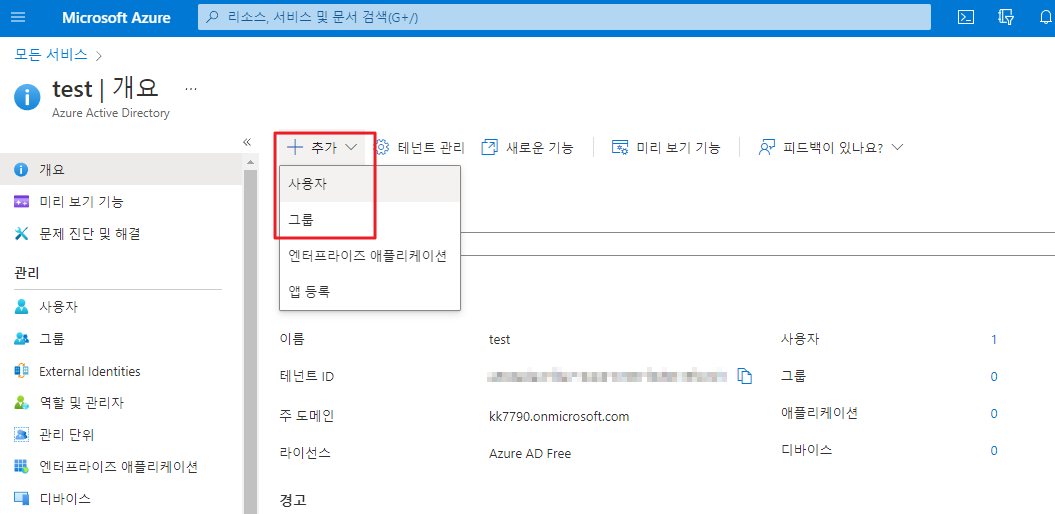Click the 추가 toolbar button label
This screenshot has width=1055, height=514.
click(x=324, y=147)
